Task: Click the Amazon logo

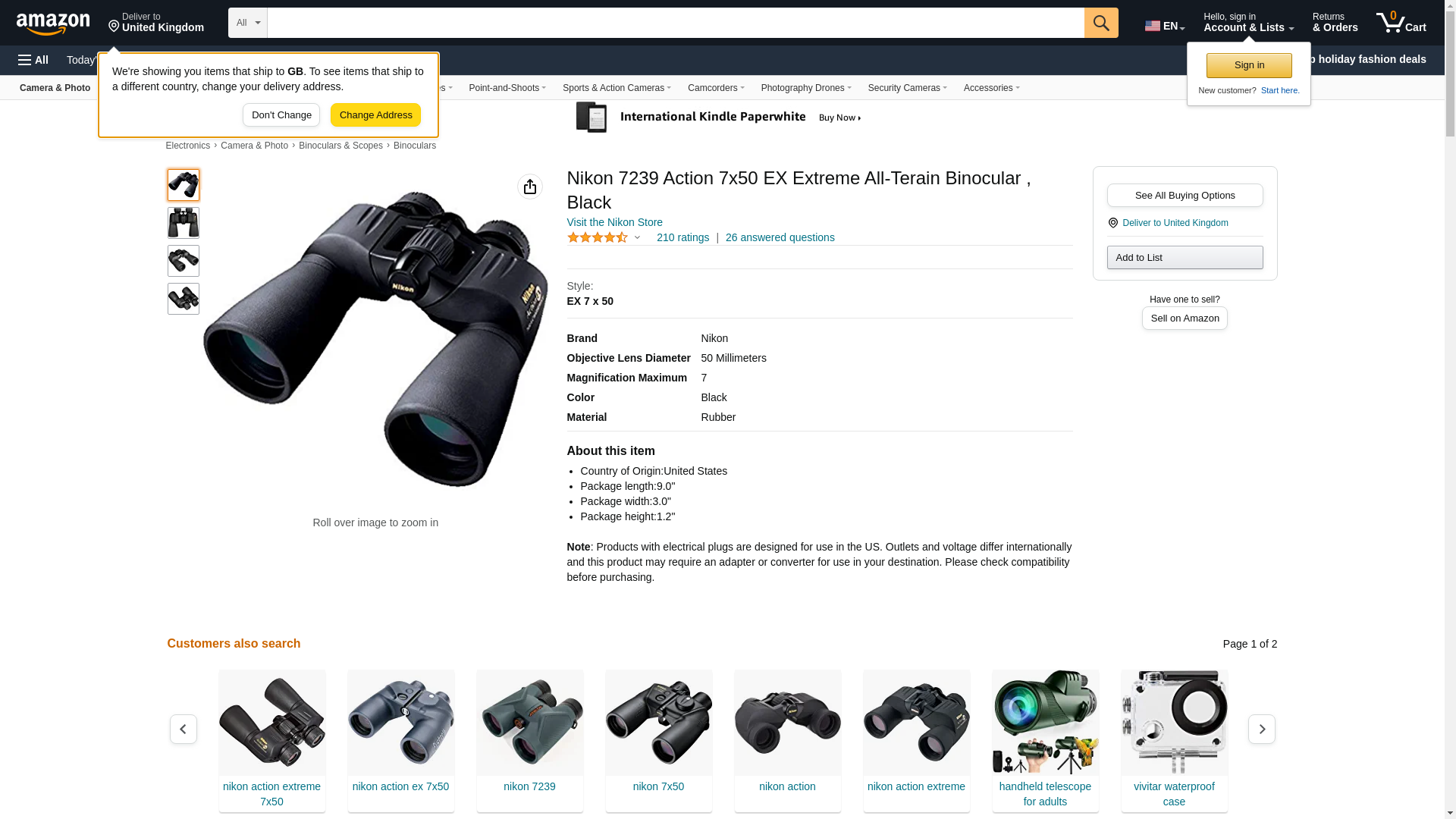Action: (53, 24)
